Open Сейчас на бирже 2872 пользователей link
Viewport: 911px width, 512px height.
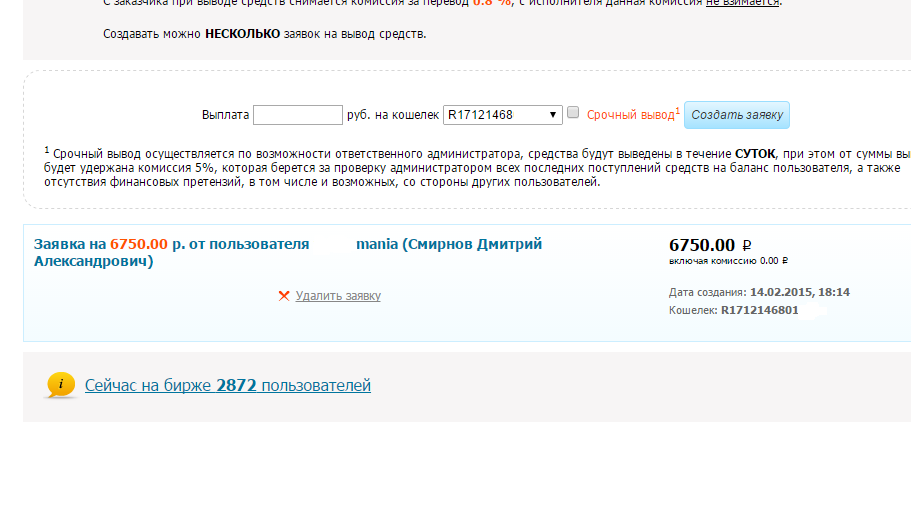228,385
